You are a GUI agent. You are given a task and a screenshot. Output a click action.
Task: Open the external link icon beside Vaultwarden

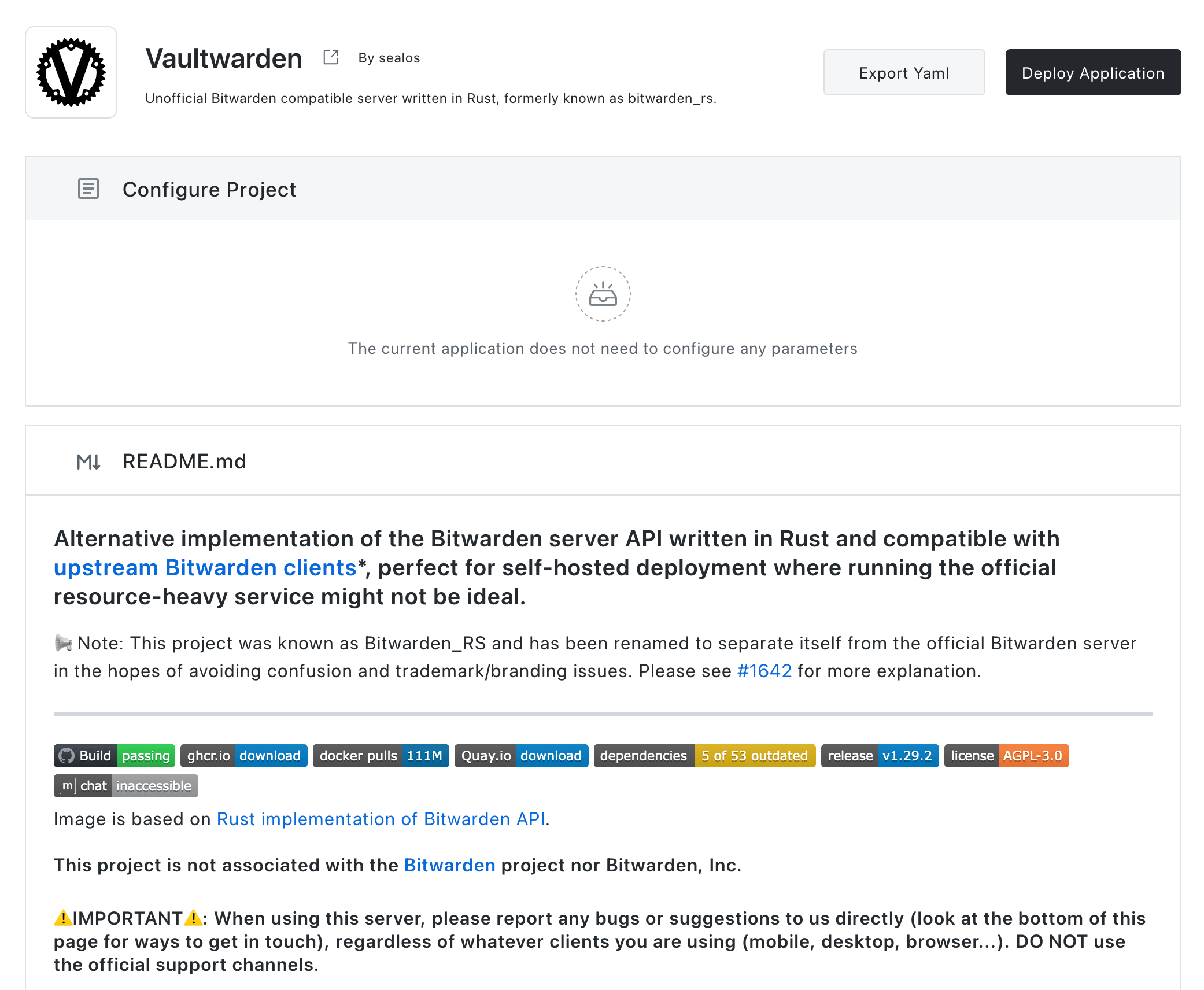pos(331,57)
